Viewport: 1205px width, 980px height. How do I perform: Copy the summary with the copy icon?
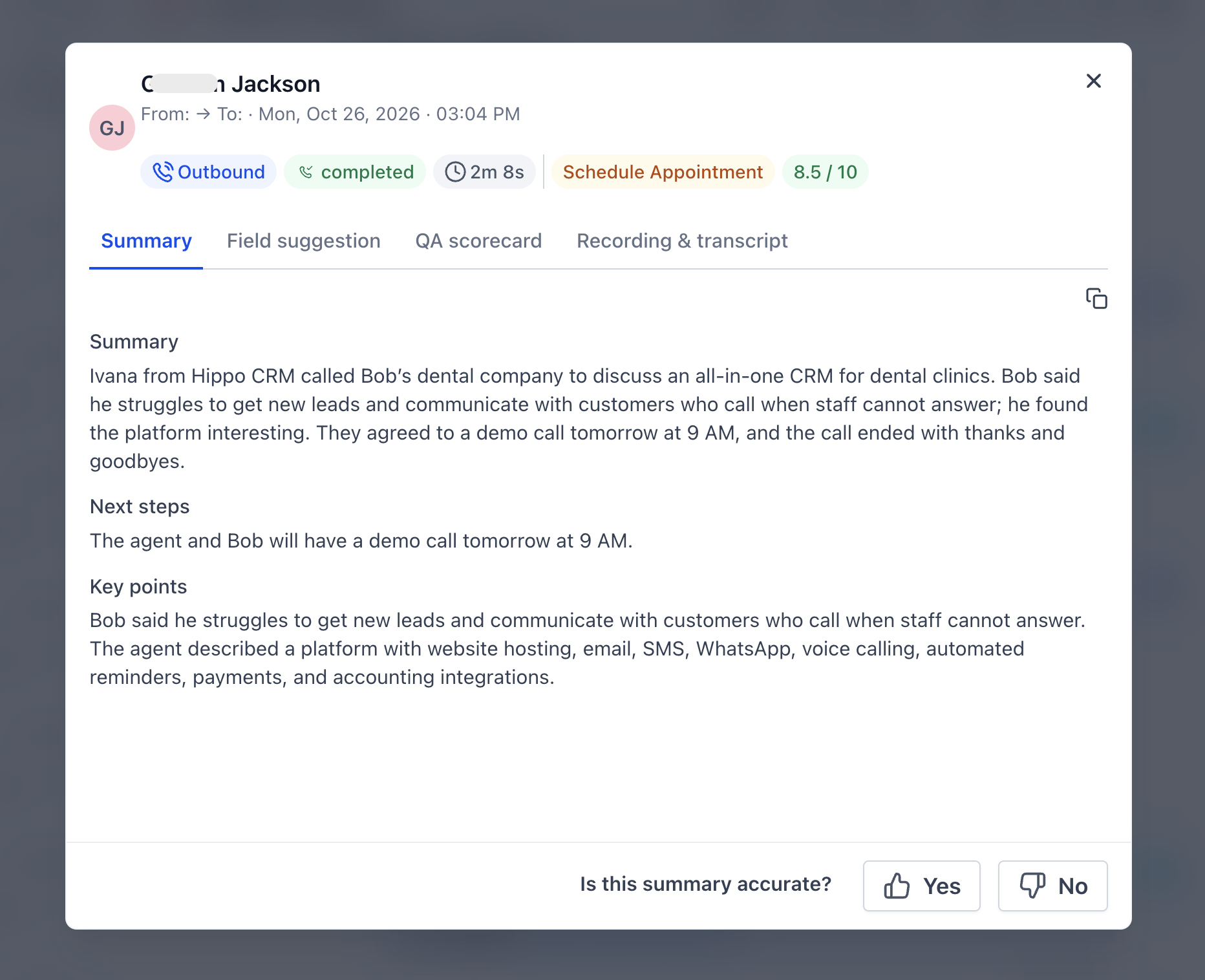(x=1096, y=299)
